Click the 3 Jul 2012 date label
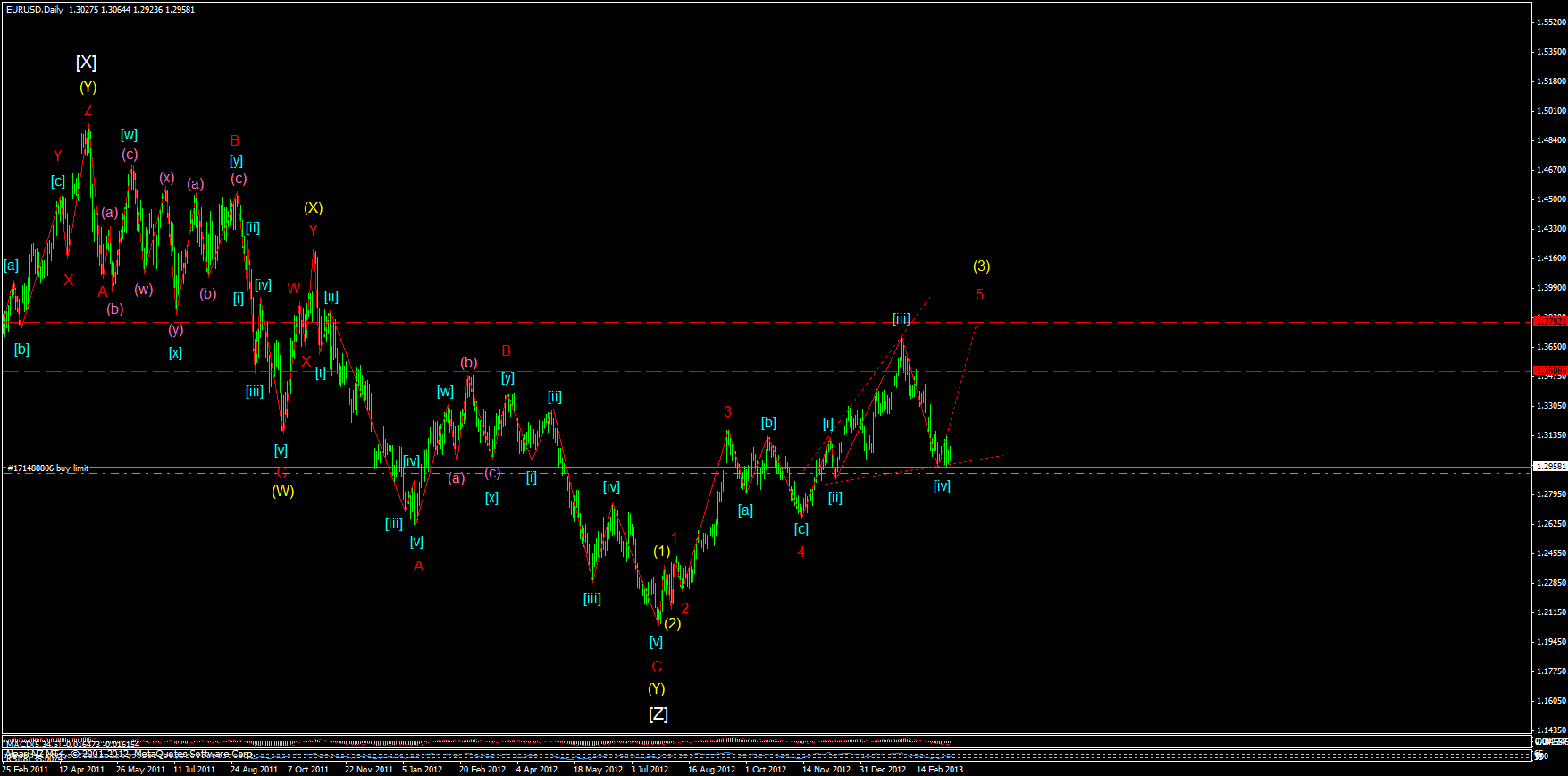 point(650,770)
